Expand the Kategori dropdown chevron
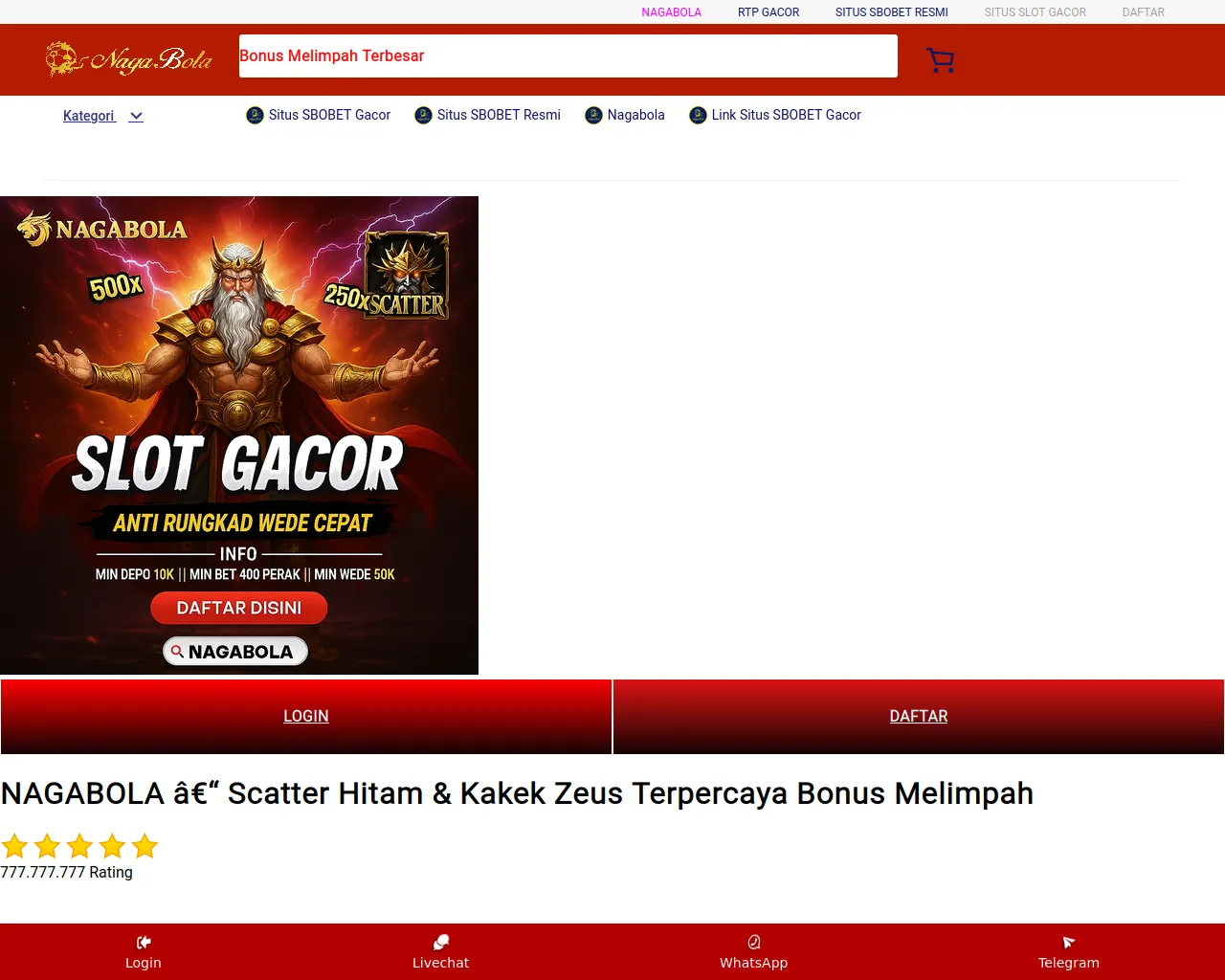This screenshot has width=1225, height=980. pos(136,117)
